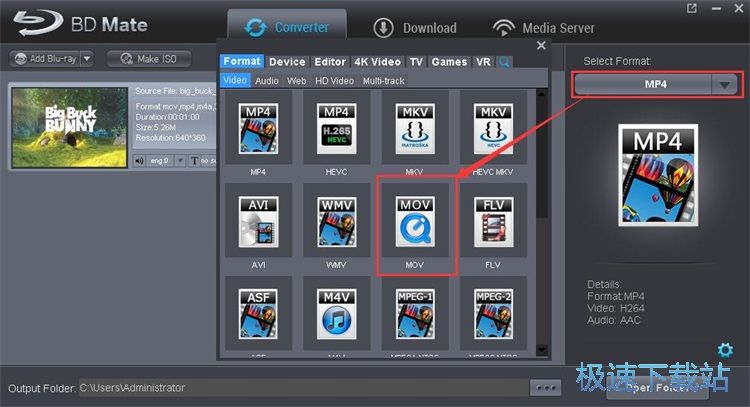Viewport: 750px width, 407px height.
Task: Switch to Games category tab
Action: point(449,62)
